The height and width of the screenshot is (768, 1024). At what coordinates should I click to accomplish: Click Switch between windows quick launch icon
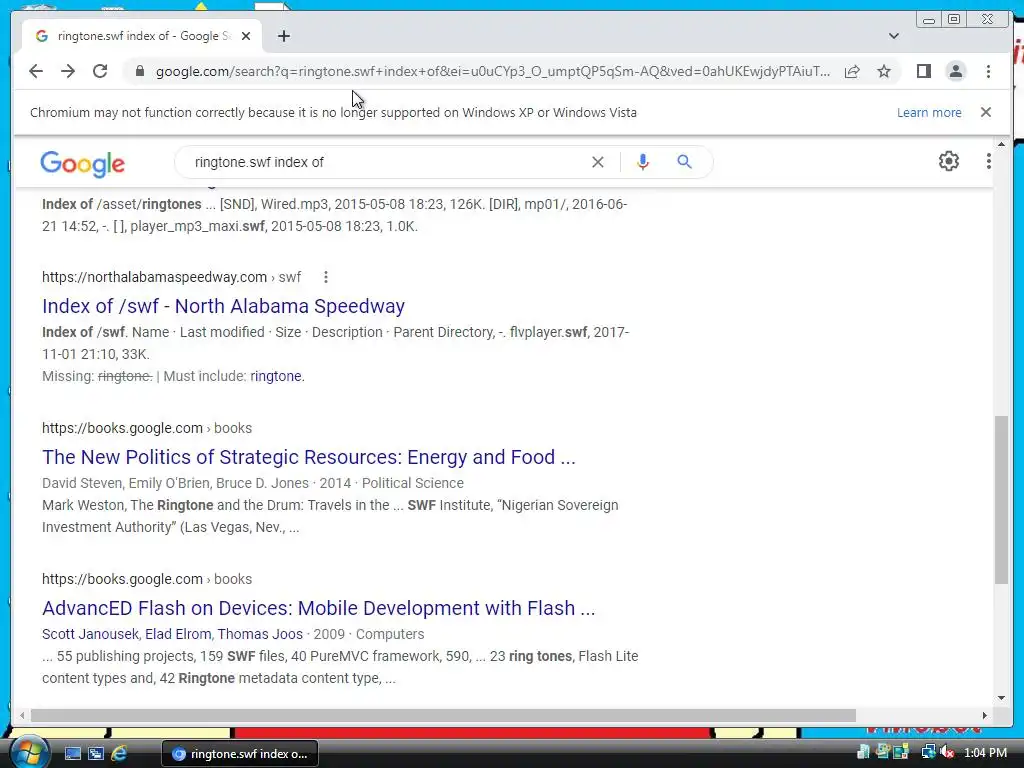click(96, 754)
